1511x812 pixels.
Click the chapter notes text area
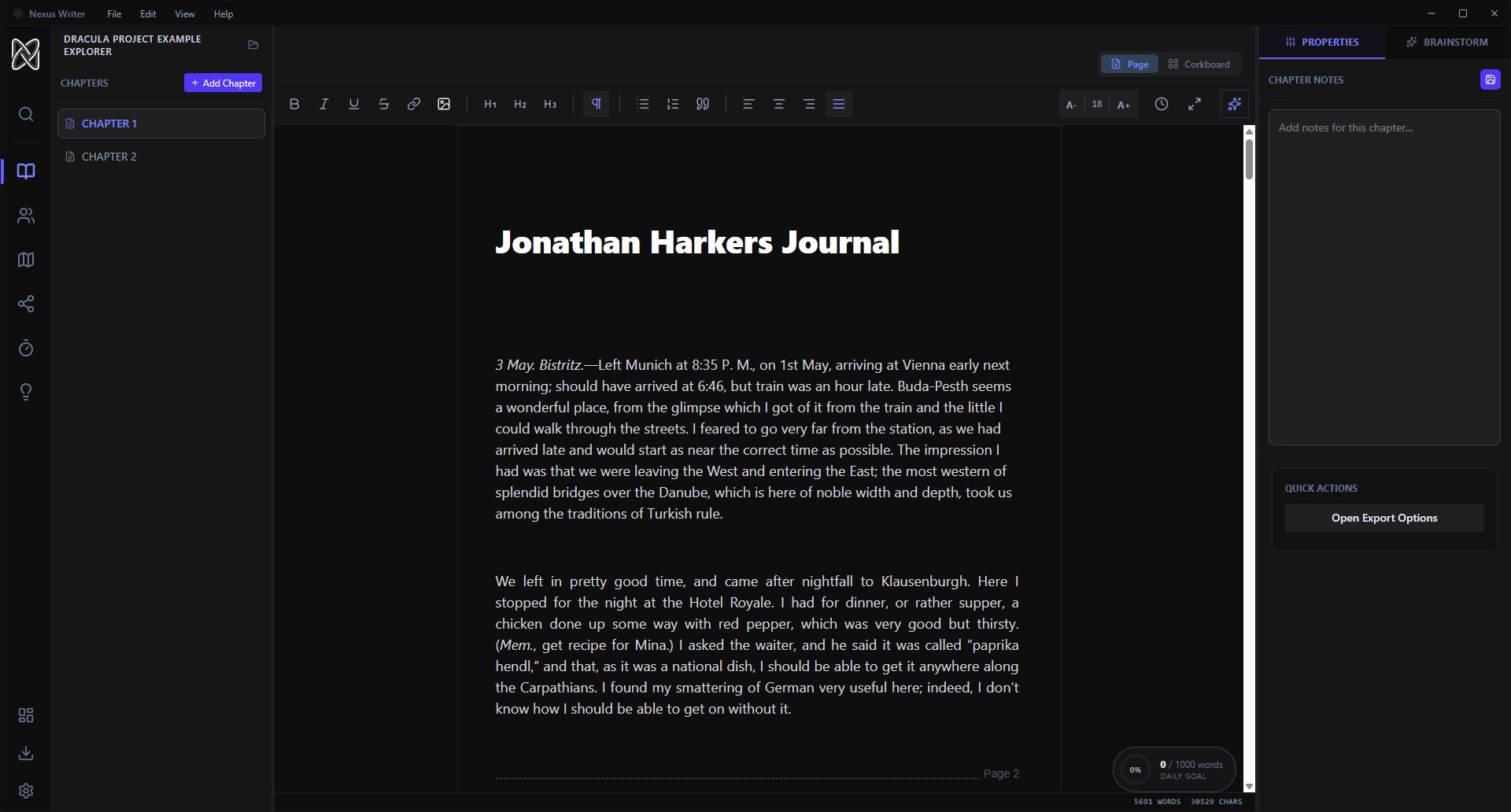click(1384, 278)
